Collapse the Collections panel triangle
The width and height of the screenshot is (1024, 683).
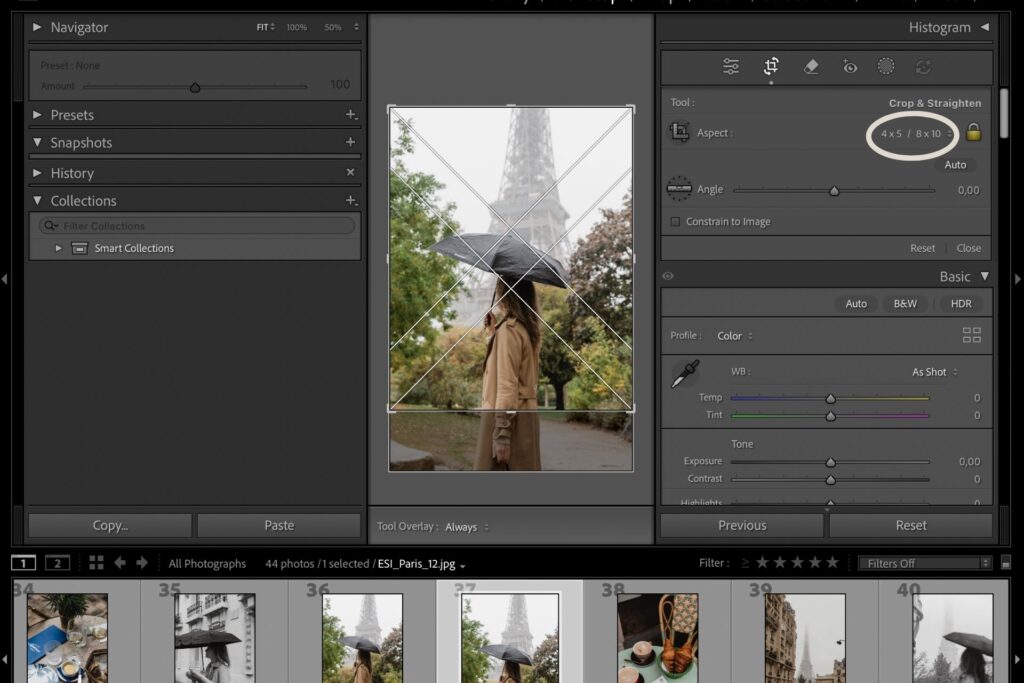37,200
